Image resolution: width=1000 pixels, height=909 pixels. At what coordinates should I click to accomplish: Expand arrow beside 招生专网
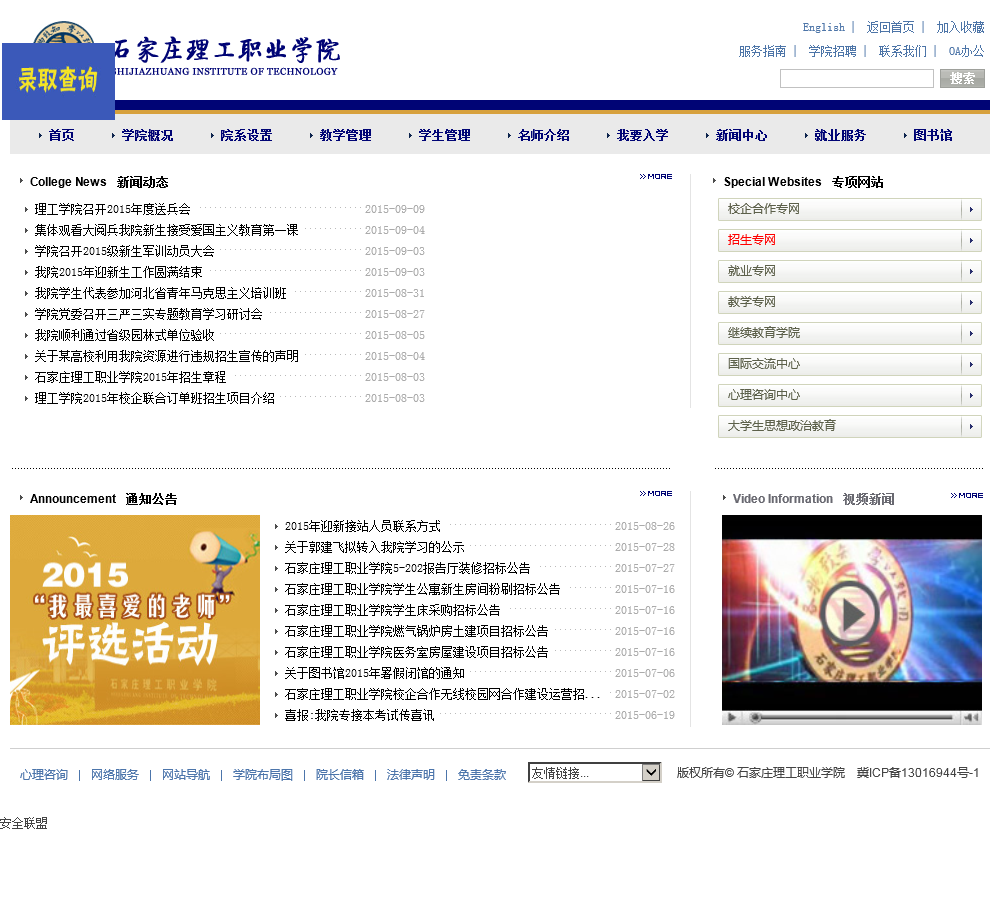click(971, 240)
